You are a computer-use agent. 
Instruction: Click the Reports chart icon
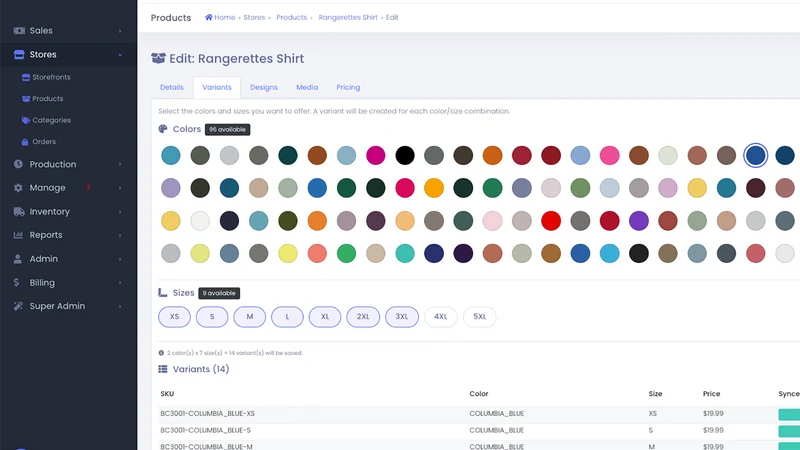[18, 235]
